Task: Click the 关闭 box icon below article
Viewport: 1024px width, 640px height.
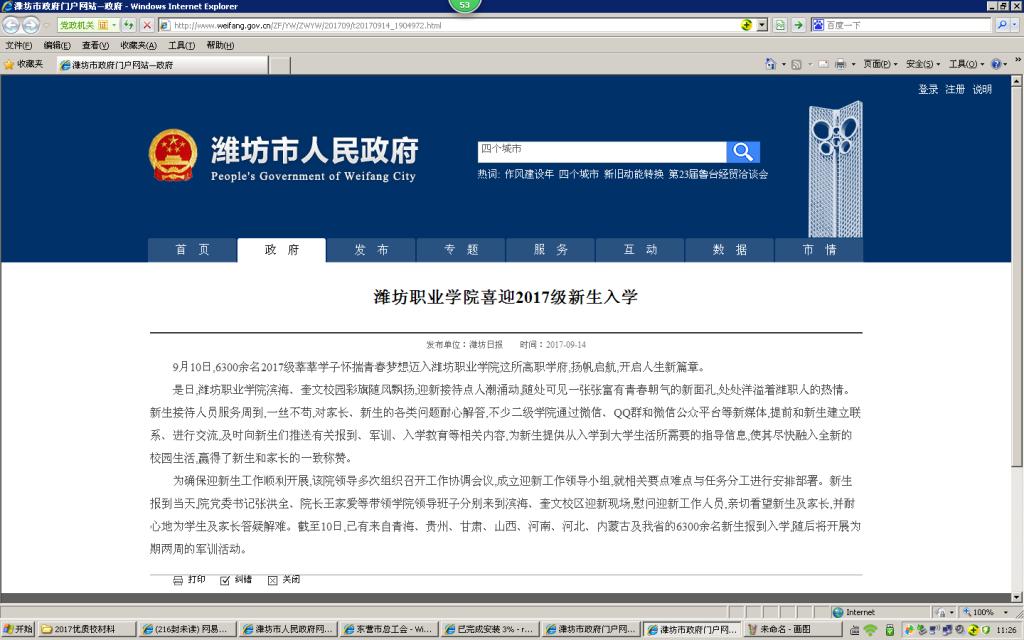Action: [x=272, y=580]
